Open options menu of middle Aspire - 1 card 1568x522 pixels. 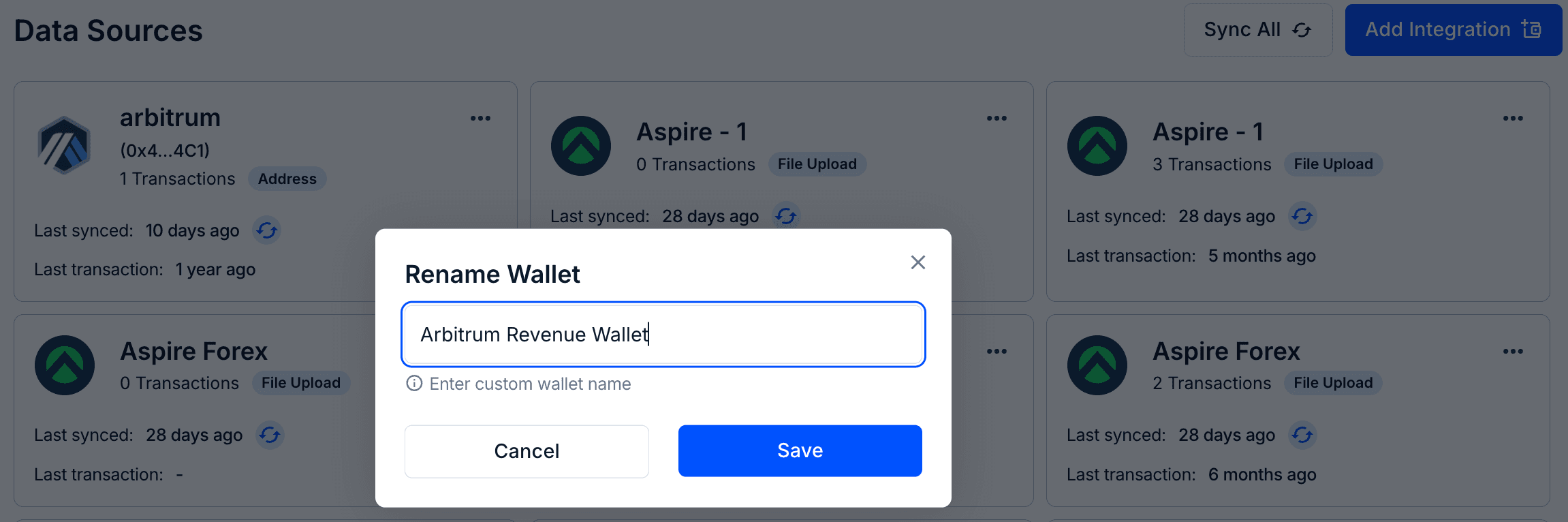tap(997, 118)
